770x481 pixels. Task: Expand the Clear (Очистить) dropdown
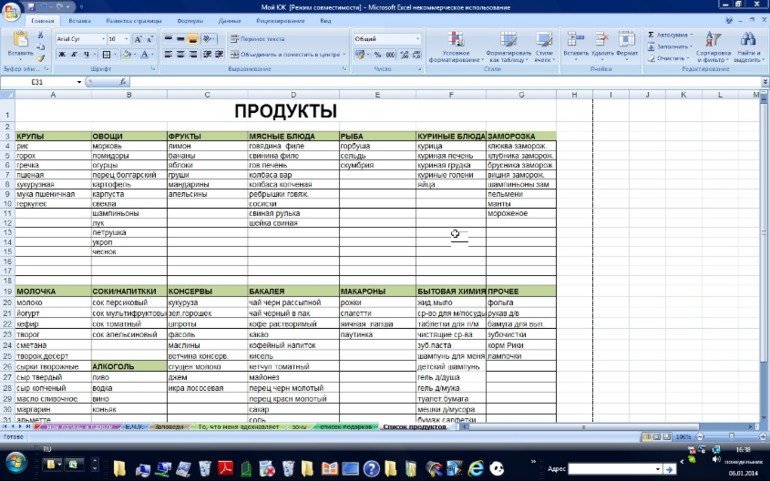[x=688, y=58]
